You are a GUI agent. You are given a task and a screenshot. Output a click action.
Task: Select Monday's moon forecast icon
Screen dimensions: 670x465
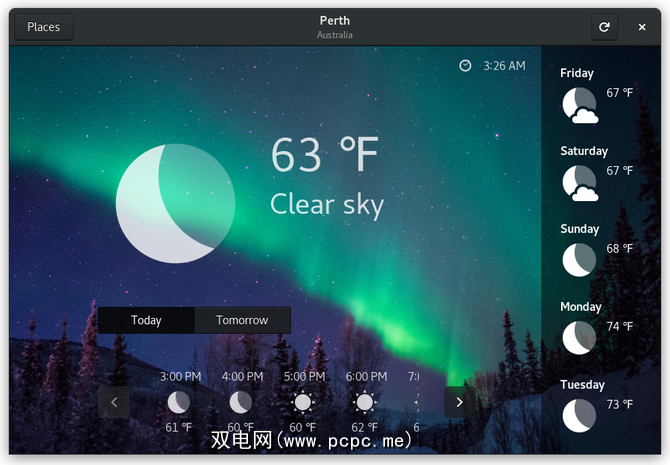tap(579, 338)
